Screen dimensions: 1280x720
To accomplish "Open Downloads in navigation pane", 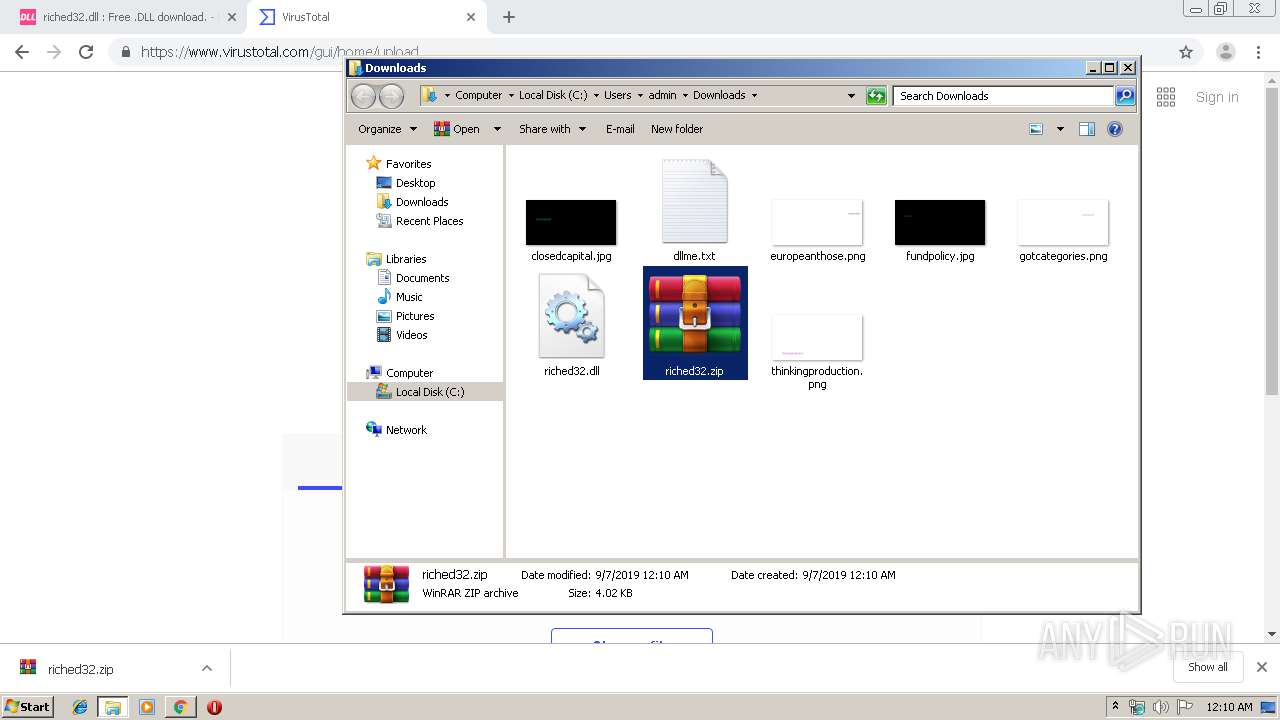I will [422, 202].
